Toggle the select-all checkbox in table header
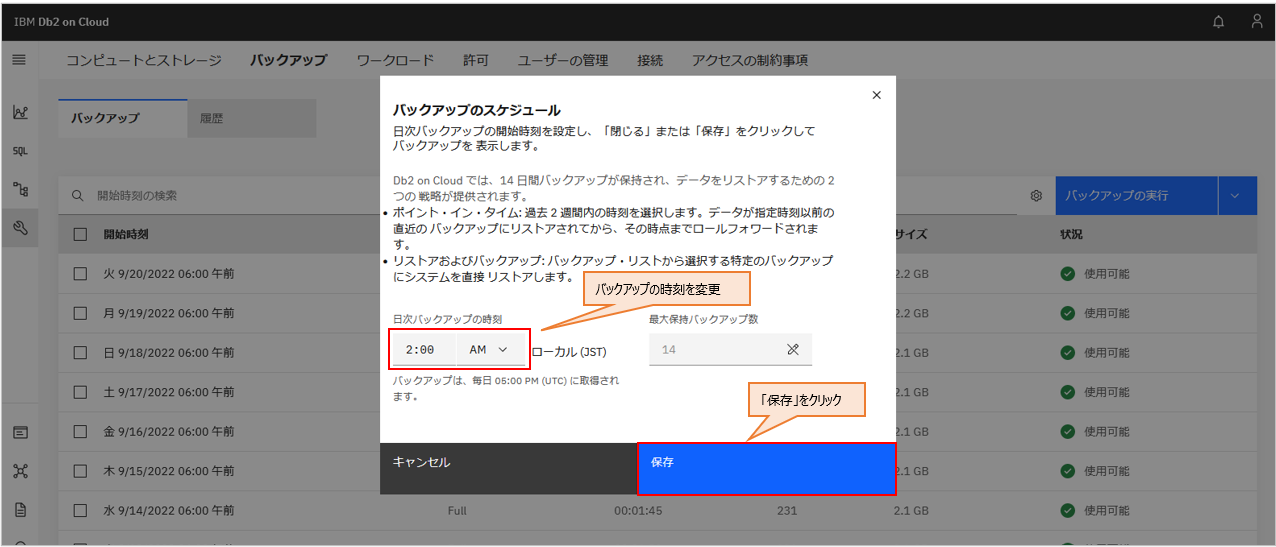The width and height of the screenshot is (1276, 547). (x=80, y=234)
